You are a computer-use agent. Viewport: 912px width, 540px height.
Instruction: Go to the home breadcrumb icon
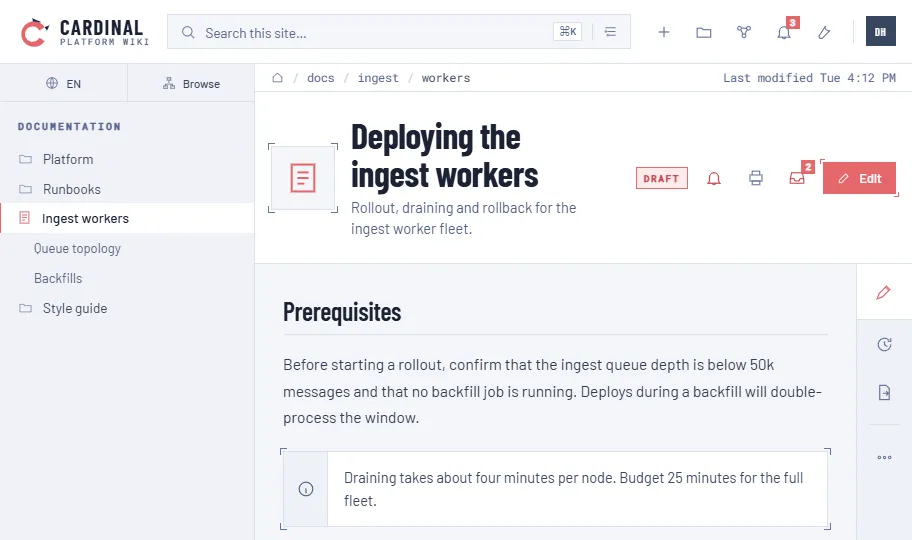coord(277,77)
